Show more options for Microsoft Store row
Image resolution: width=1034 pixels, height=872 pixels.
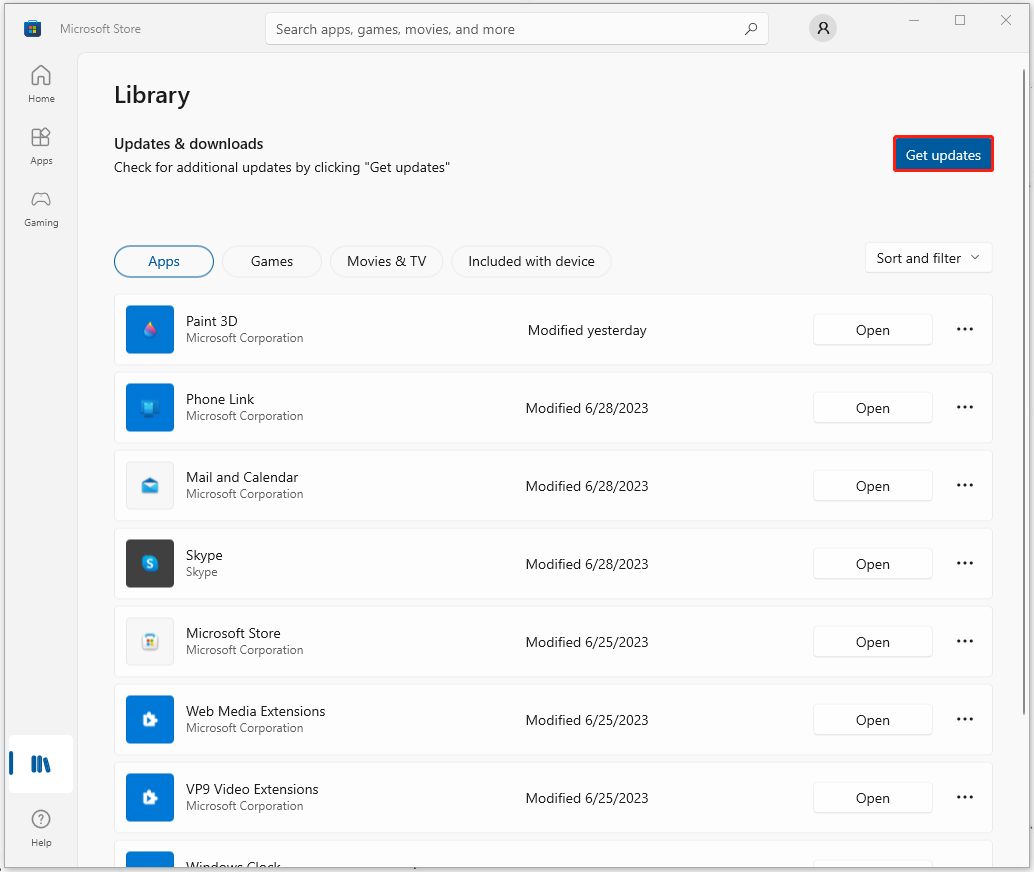point(964,641)
